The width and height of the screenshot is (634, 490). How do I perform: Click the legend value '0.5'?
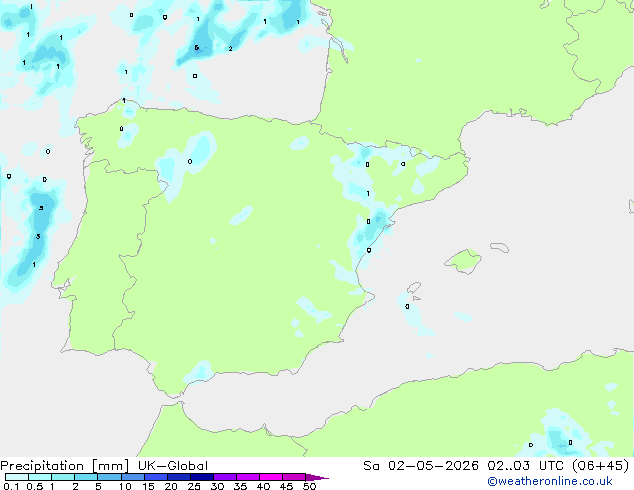click(x=35, y=486)
